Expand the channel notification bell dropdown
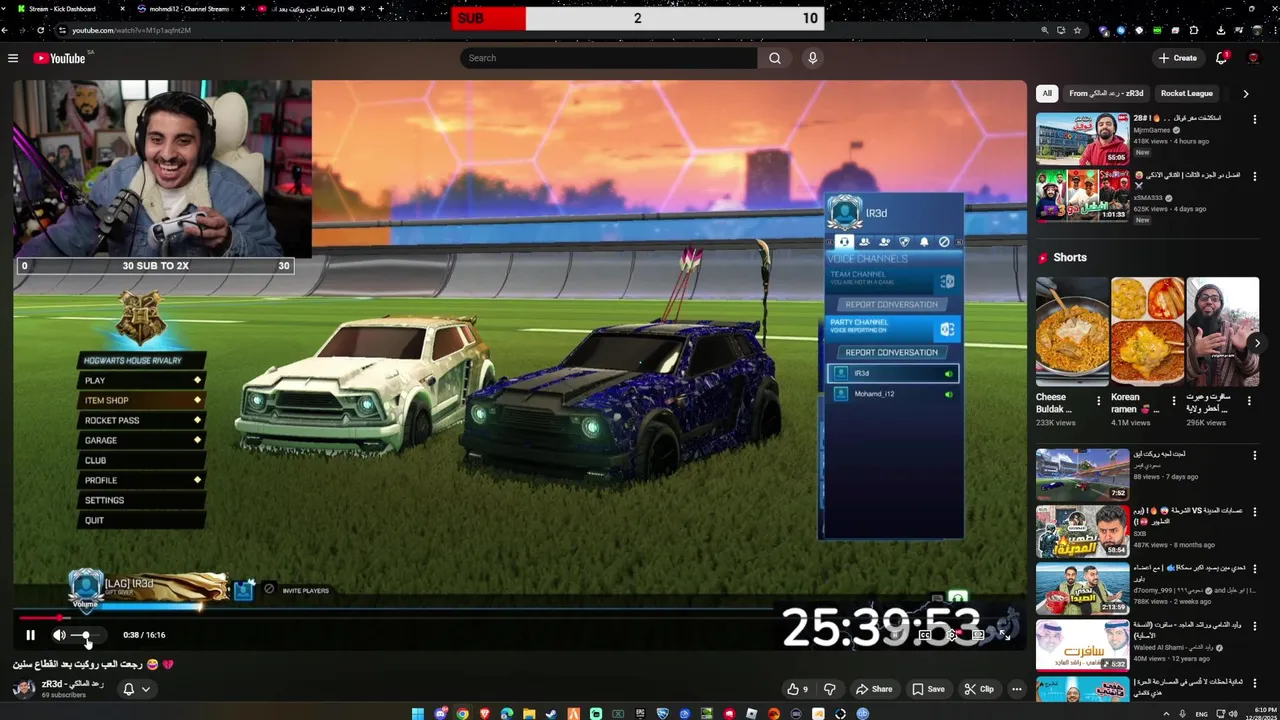Image resolution: width=1280 pixels, height=720 pixels. click(x=146, y=689)
